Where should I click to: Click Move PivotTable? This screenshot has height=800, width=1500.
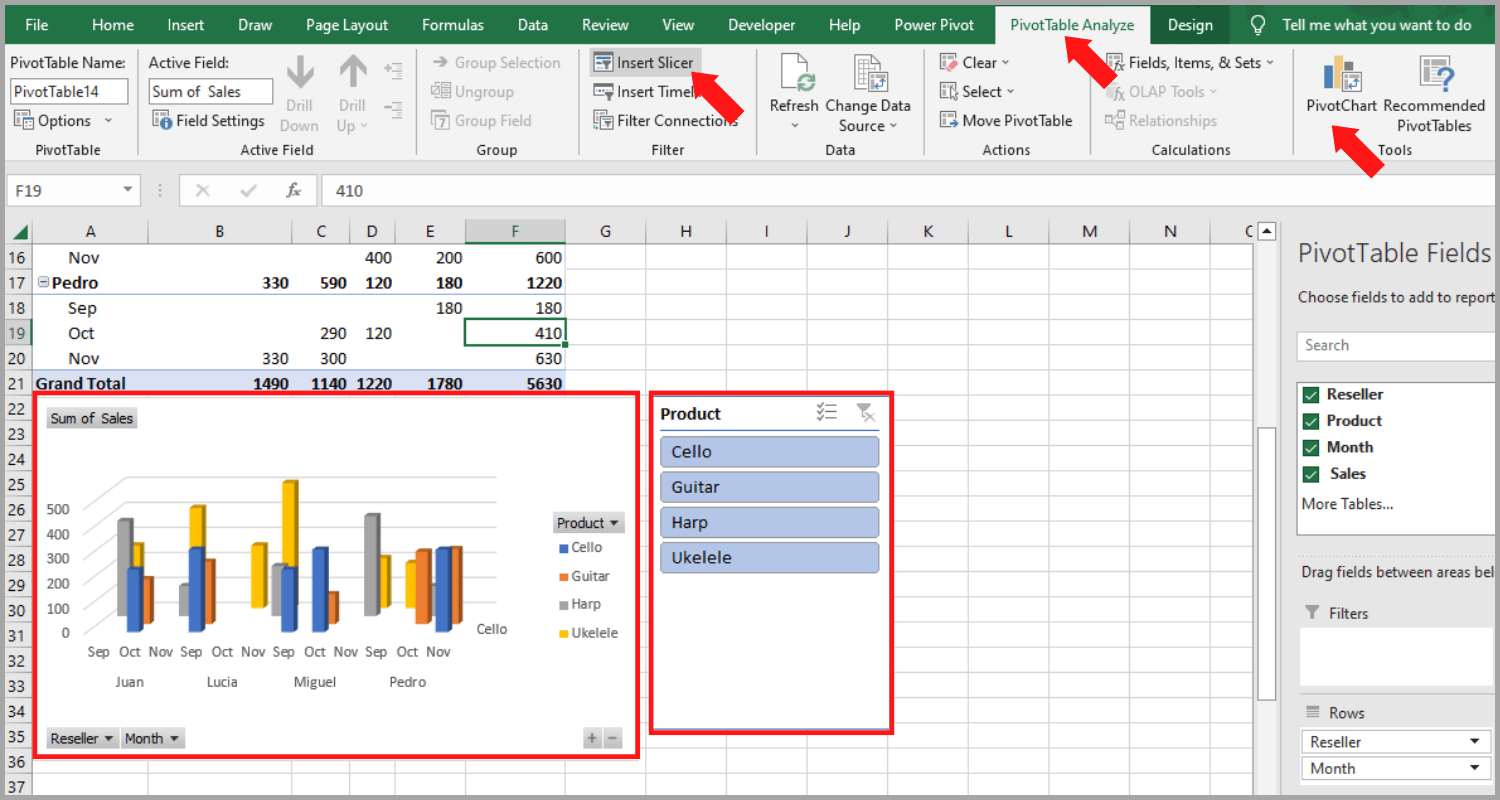pyautogui.click(x=1007, y=120)
